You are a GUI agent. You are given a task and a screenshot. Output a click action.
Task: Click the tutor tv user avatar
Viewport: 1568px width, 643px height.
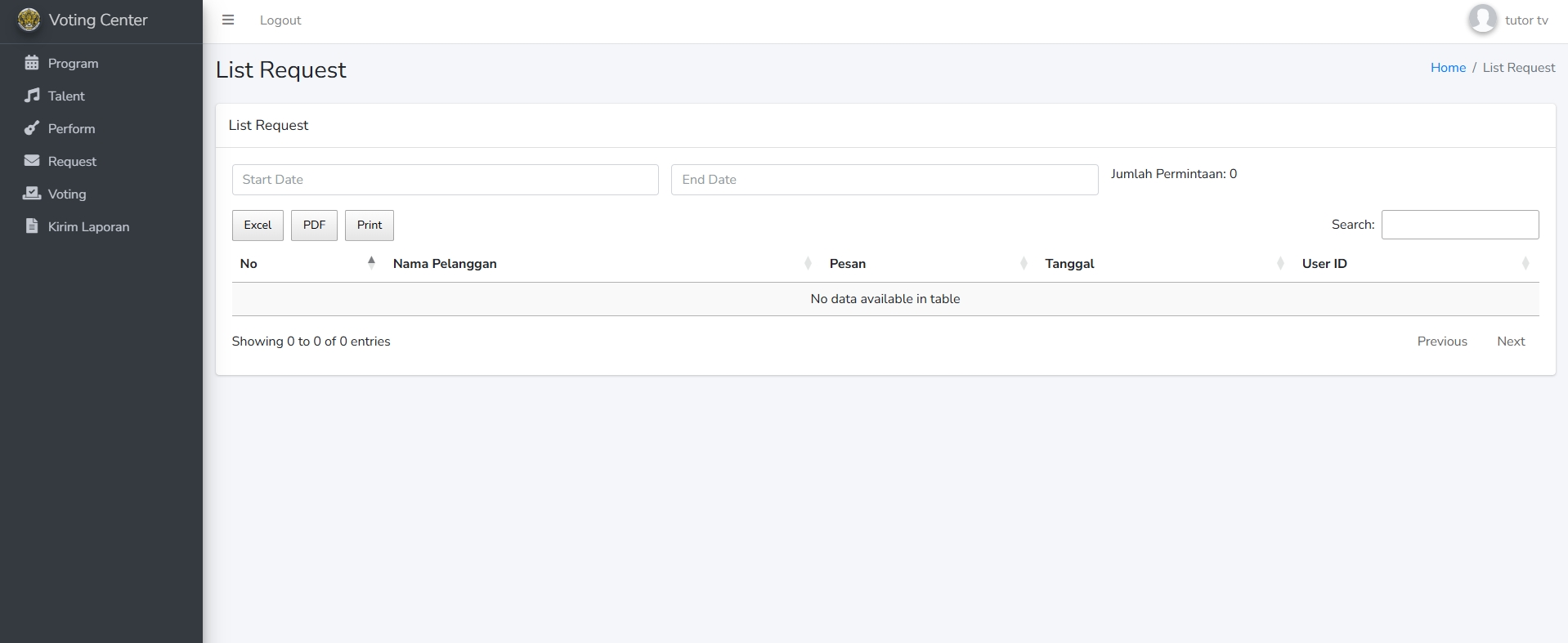(1482, 20)
